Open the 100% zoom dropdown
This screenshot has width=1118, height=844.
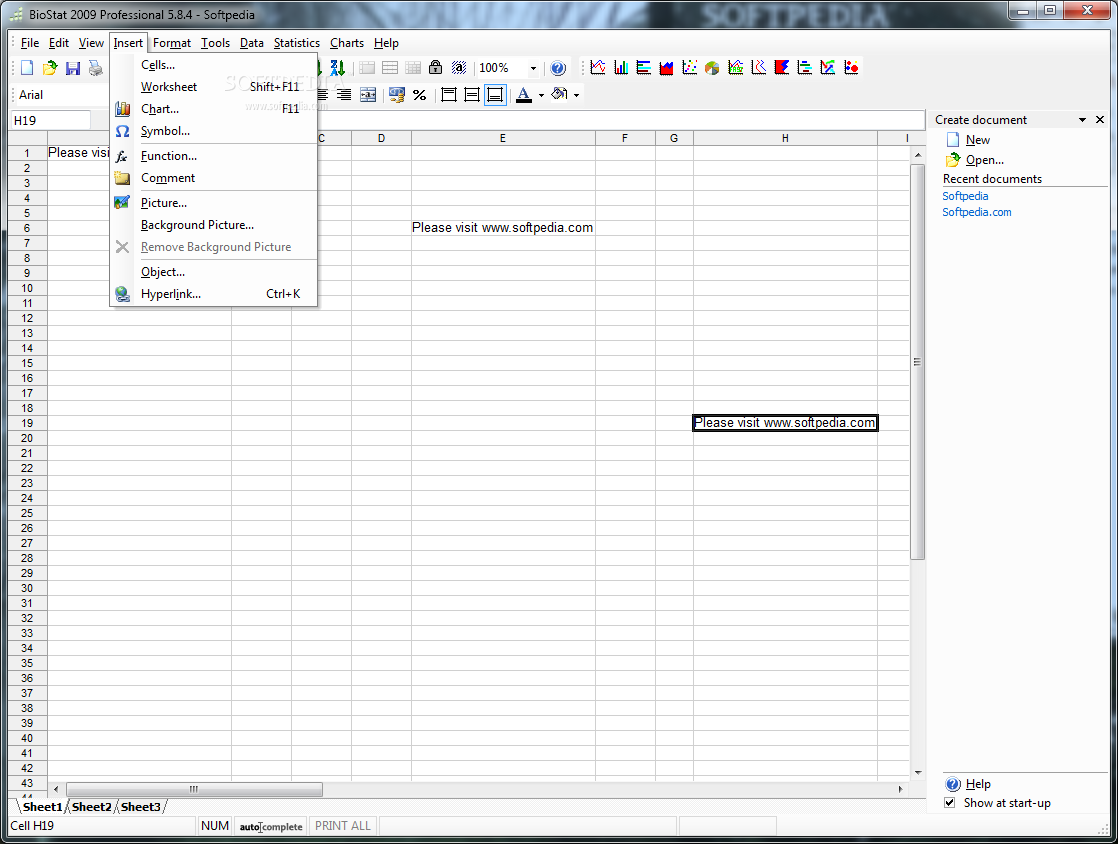coord(533,68)
